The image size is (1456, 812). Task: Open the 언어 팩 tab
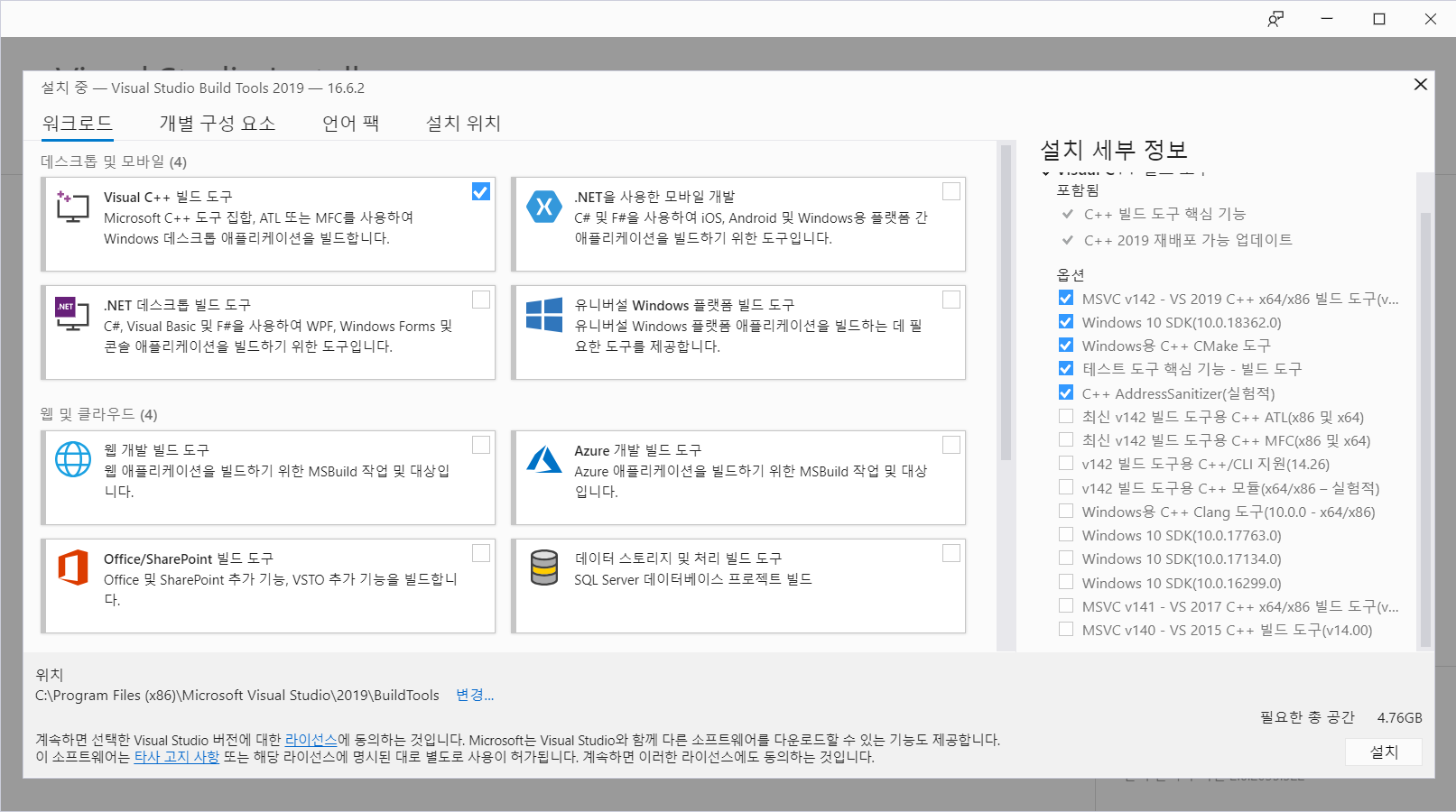[x=351, y=124]
